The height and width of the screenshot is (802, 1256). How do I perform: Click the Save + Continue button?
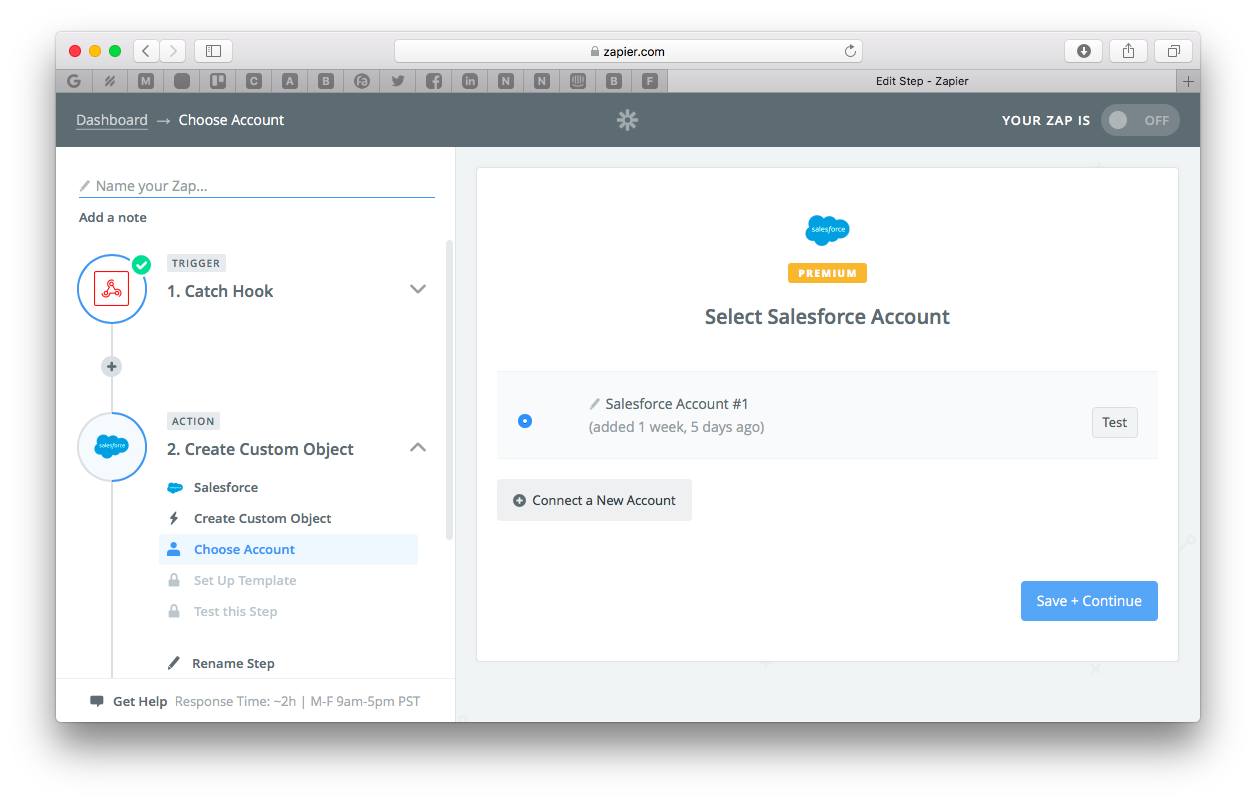pyautogui.click(x=1089, y=600)
